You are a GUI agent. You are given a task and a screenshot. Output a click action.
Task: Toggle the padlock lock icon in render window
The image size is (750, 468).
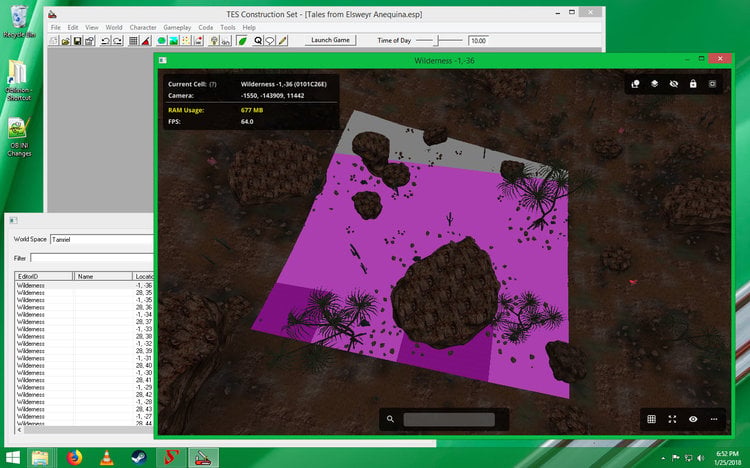point(693,84)
